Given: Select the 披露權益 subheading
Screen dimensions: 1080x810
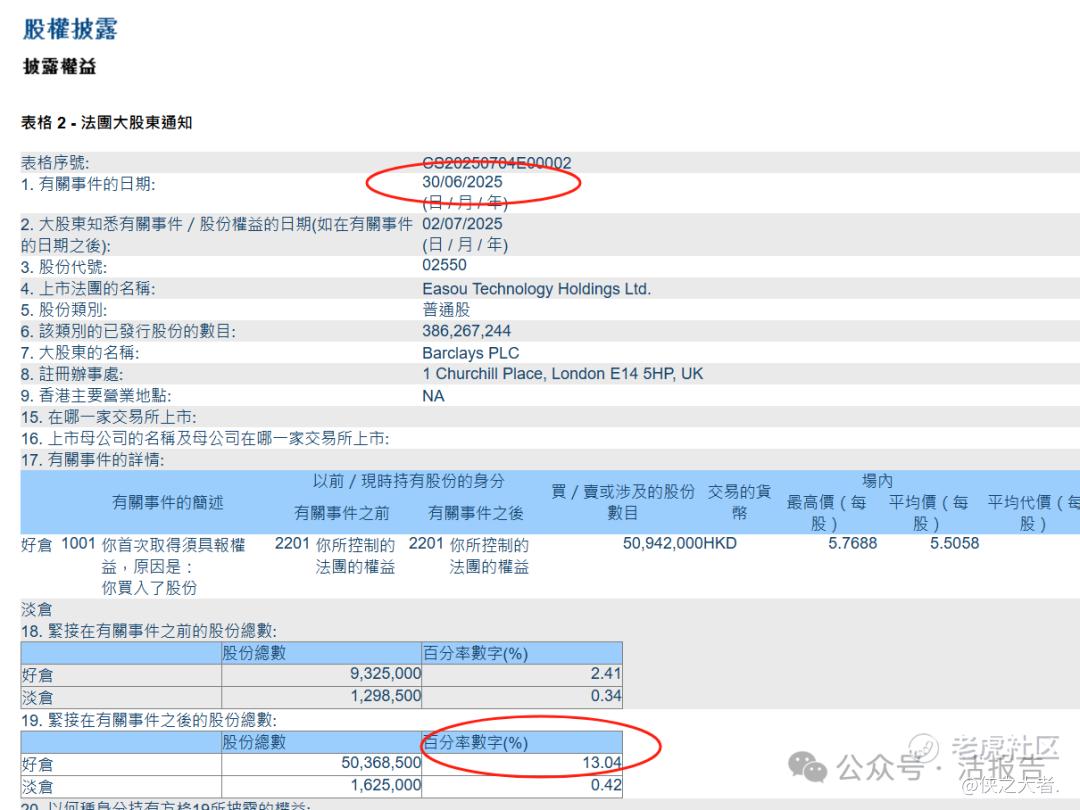Looking at the screenshot, I should pyautogui.click(x=59, y=67).
